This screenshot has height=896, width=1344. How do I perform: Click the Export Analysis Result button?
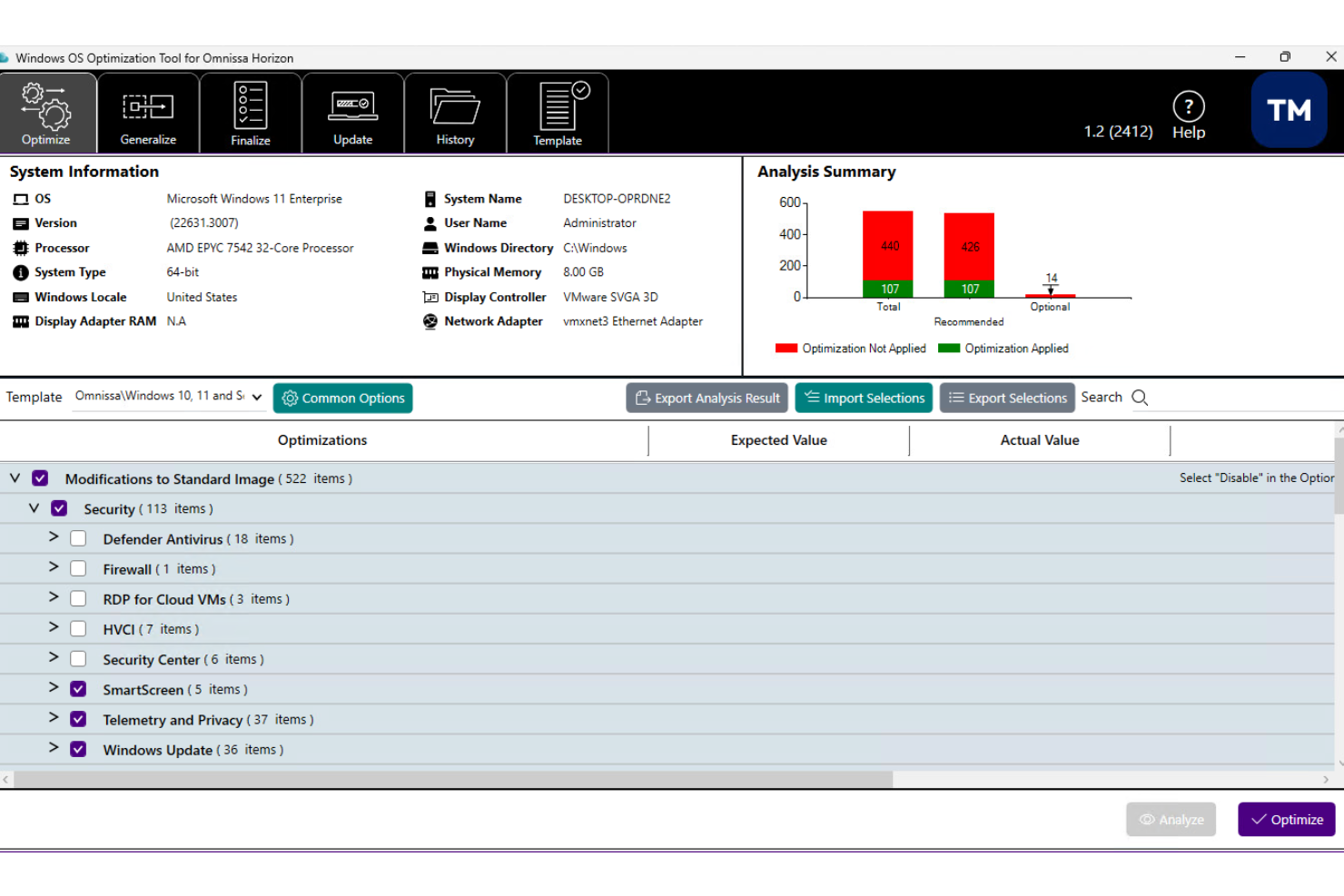pos(707,398)
